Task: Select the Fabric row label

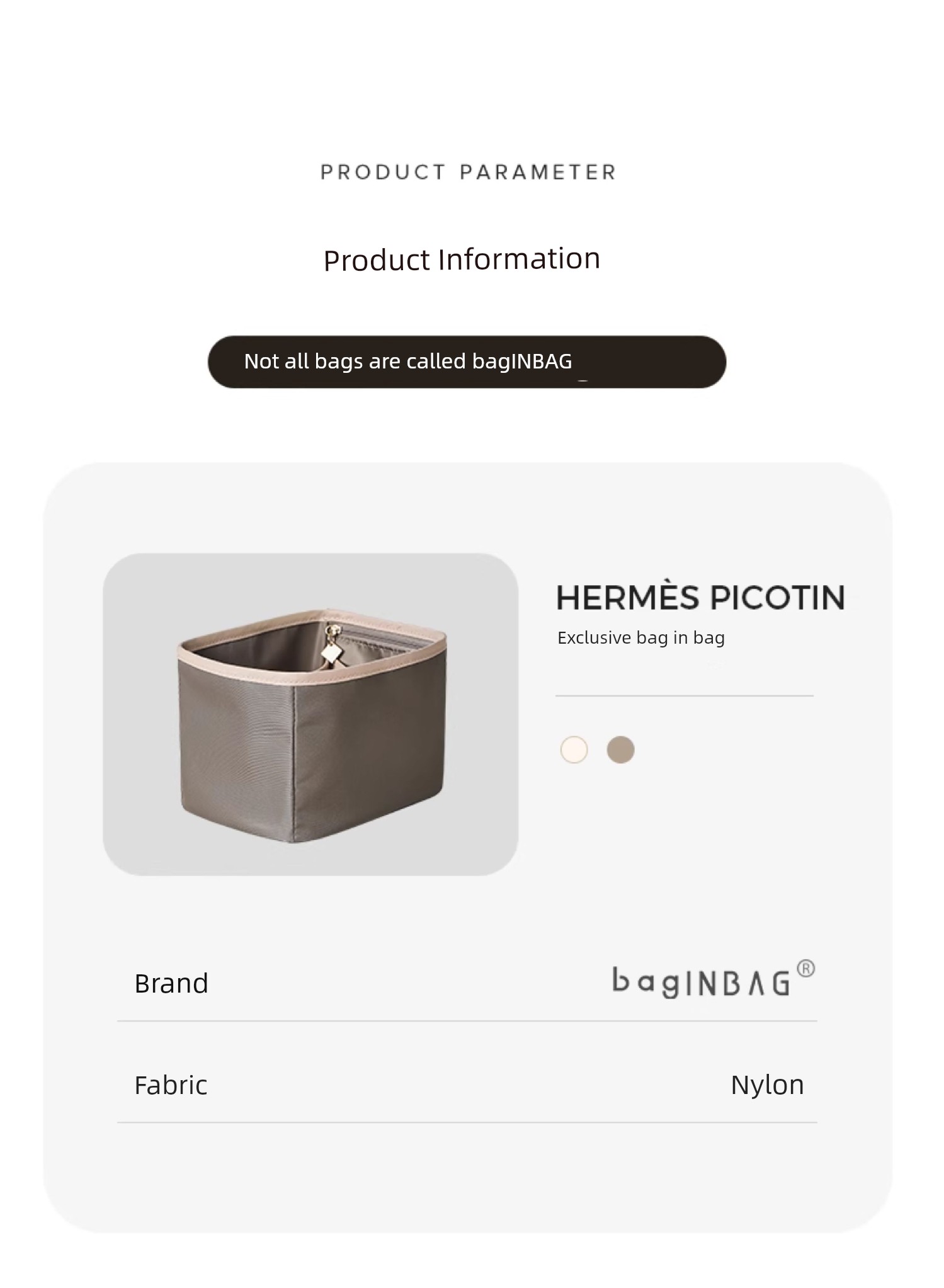Action: [x=171, y=1085]
